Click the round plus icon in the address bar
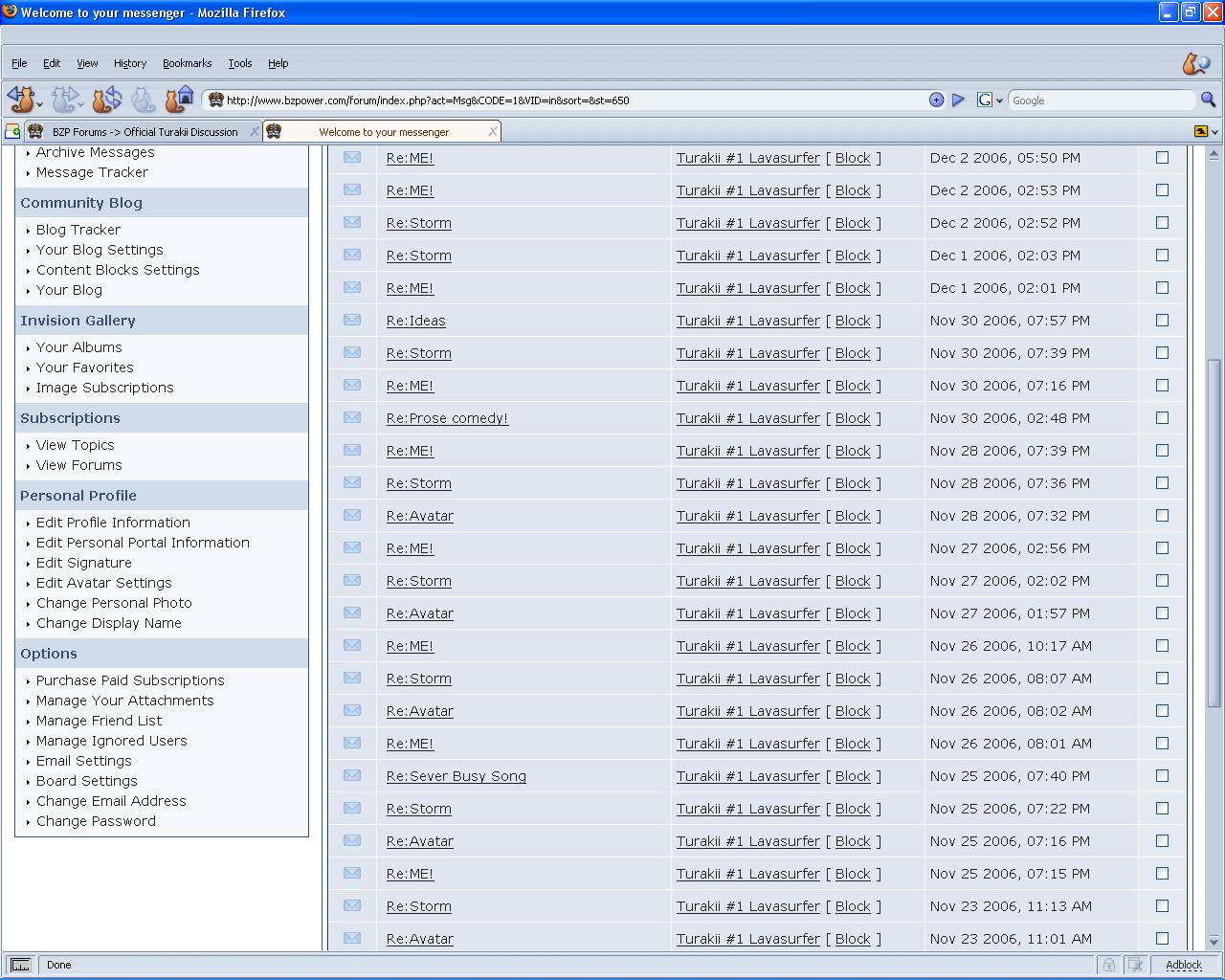This screenshot has height=980, width=1225. coord(937,100)
